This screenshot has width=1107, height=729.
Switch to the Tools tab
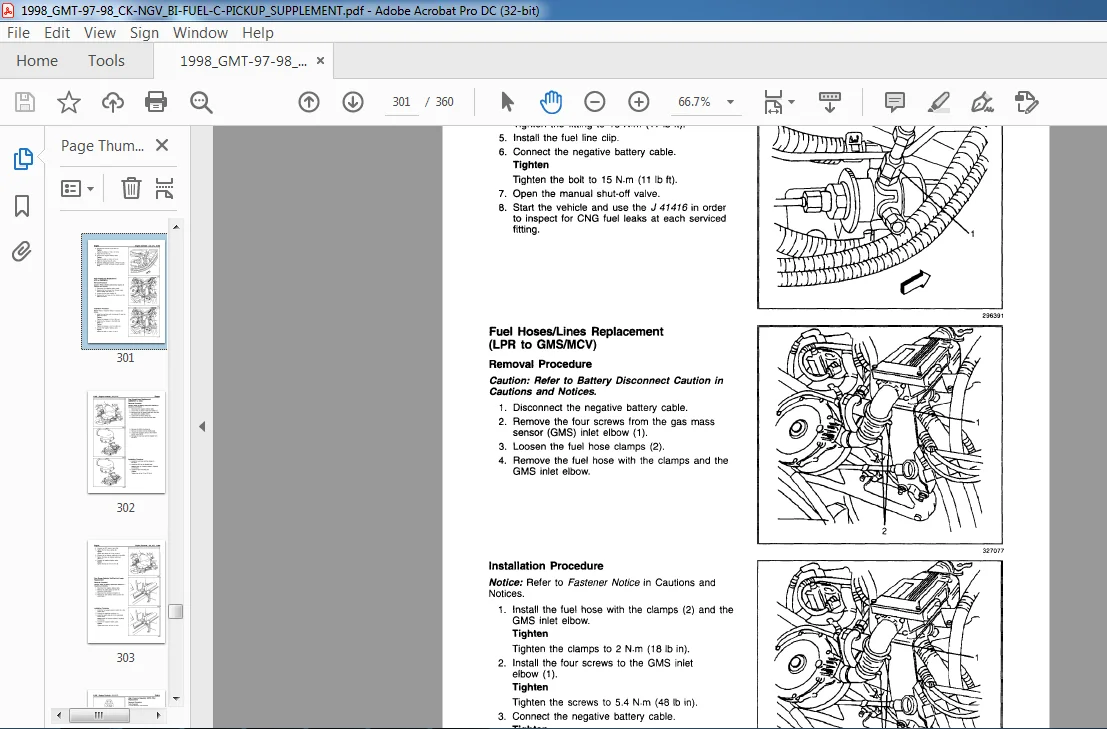pos(106,61)
